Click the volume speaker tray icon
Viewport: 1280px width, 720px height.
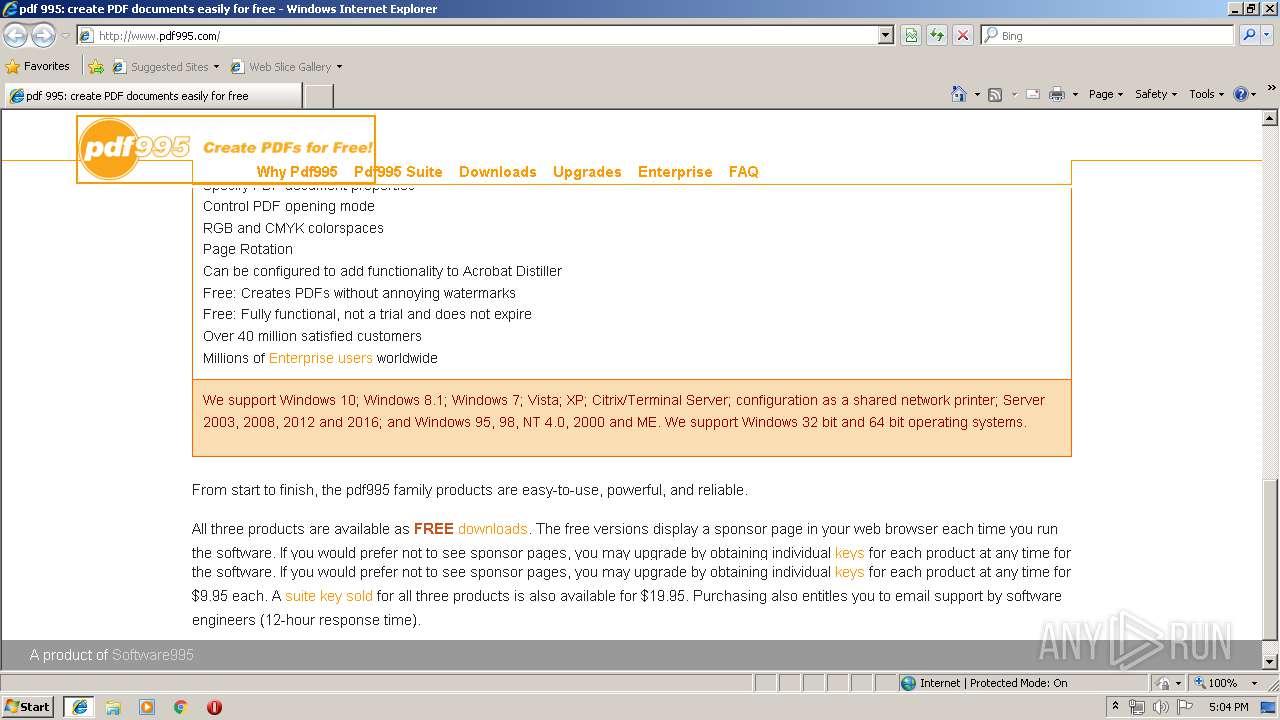[x=1160, y=707]
